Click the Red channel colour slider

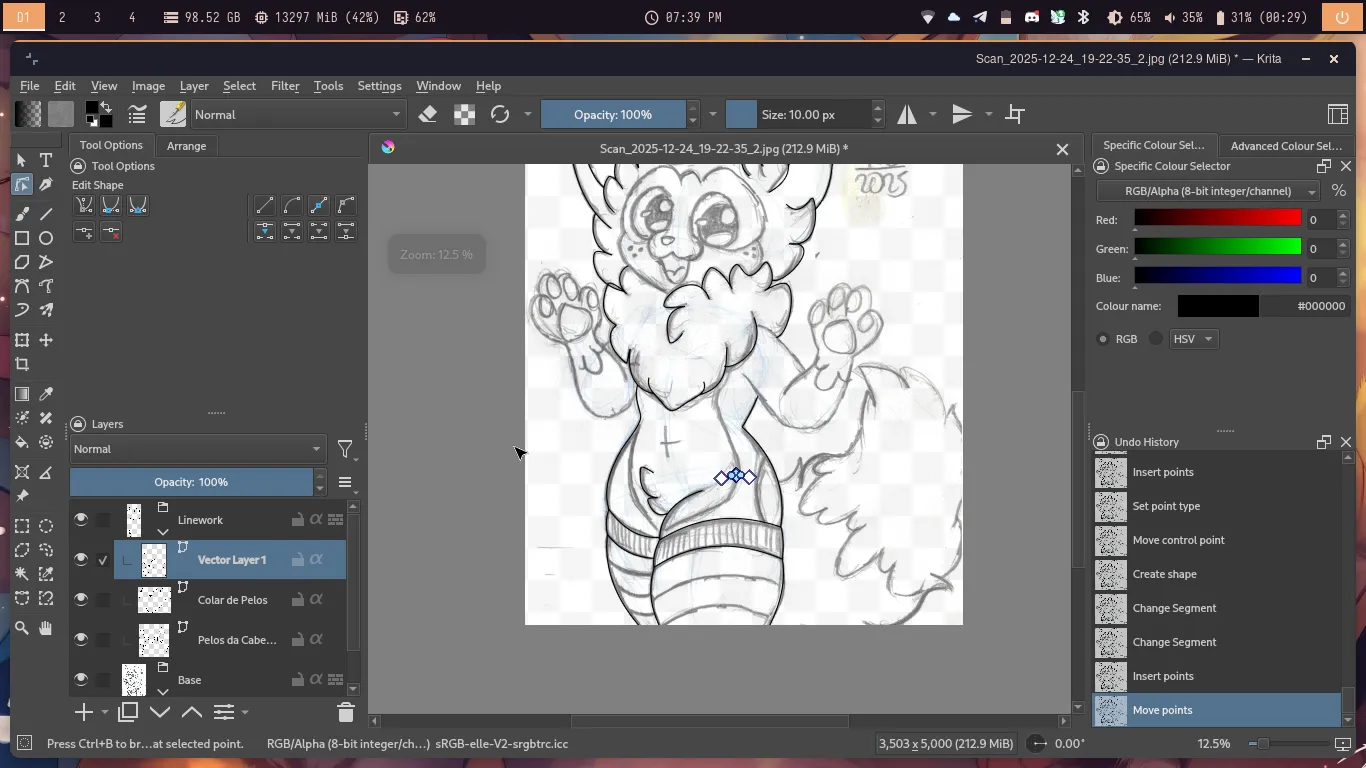coord(1217,218)
